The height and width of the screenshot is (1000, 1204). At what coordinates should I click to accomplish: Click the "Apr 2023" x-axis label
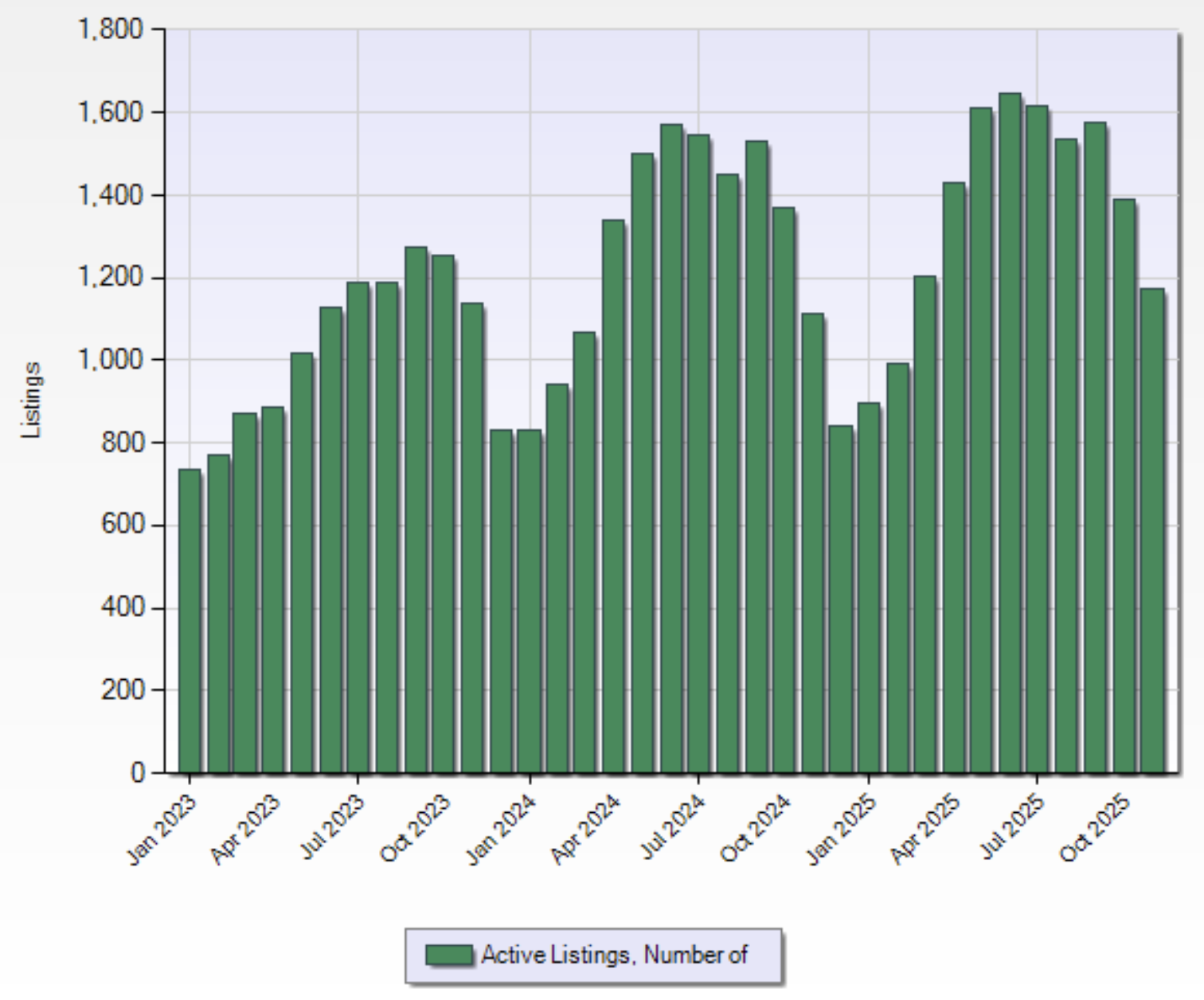pos(246,830)
